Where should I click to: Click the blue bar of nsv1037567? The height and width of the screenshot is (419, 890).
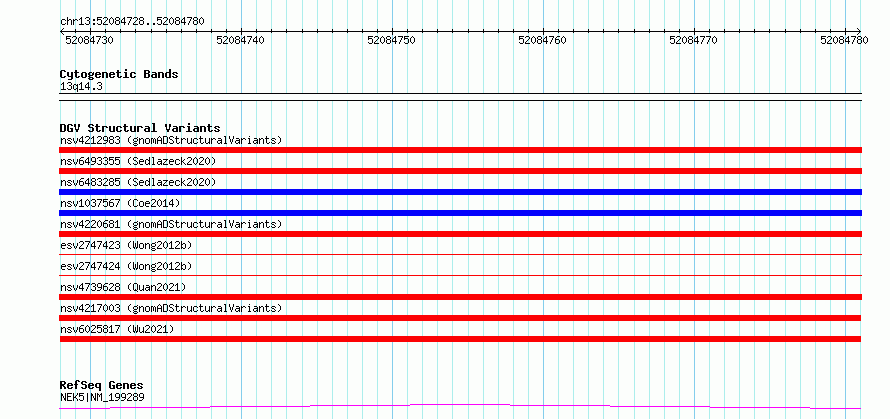coord(460,213)
